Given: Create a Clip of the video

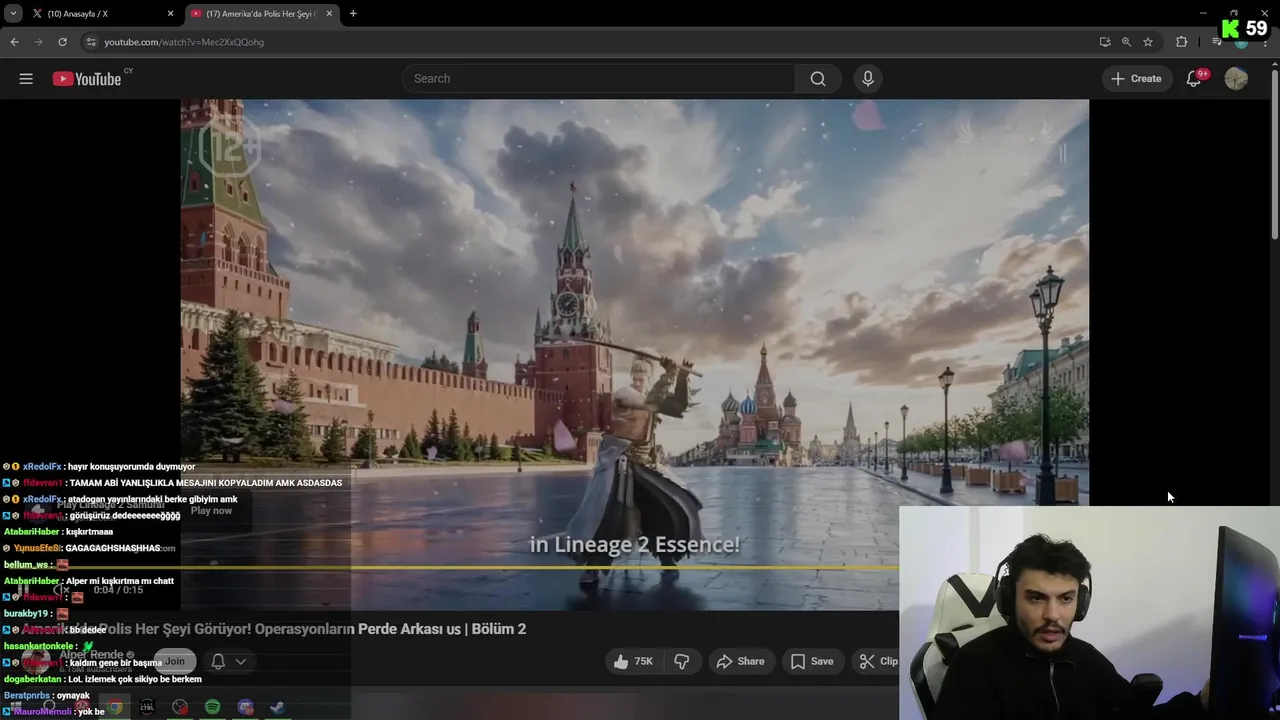Looking at the screenshot, I should (878, 661).
